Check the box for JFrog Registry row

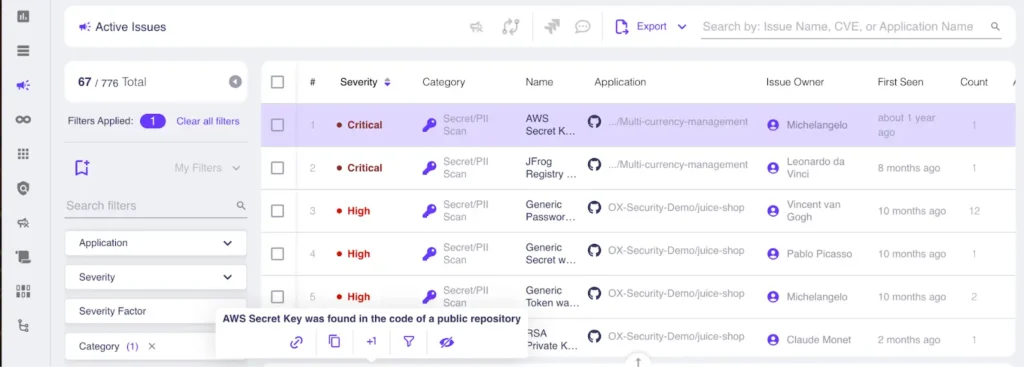pyautogui.click(x=278, y=168)
